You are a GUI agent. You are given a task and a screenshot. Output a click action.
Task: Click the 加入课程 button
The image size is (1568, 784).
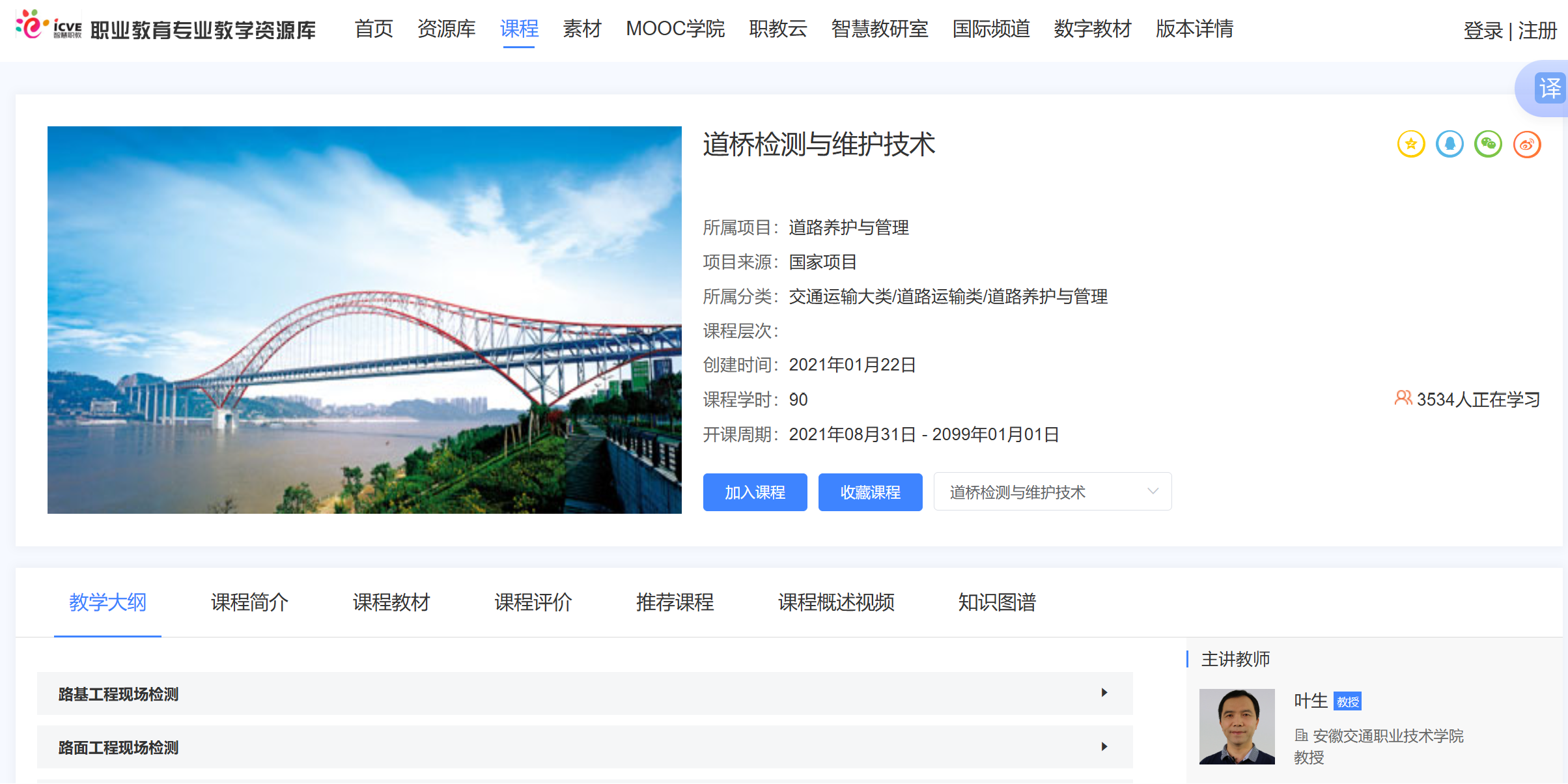[x=755, y=492]
